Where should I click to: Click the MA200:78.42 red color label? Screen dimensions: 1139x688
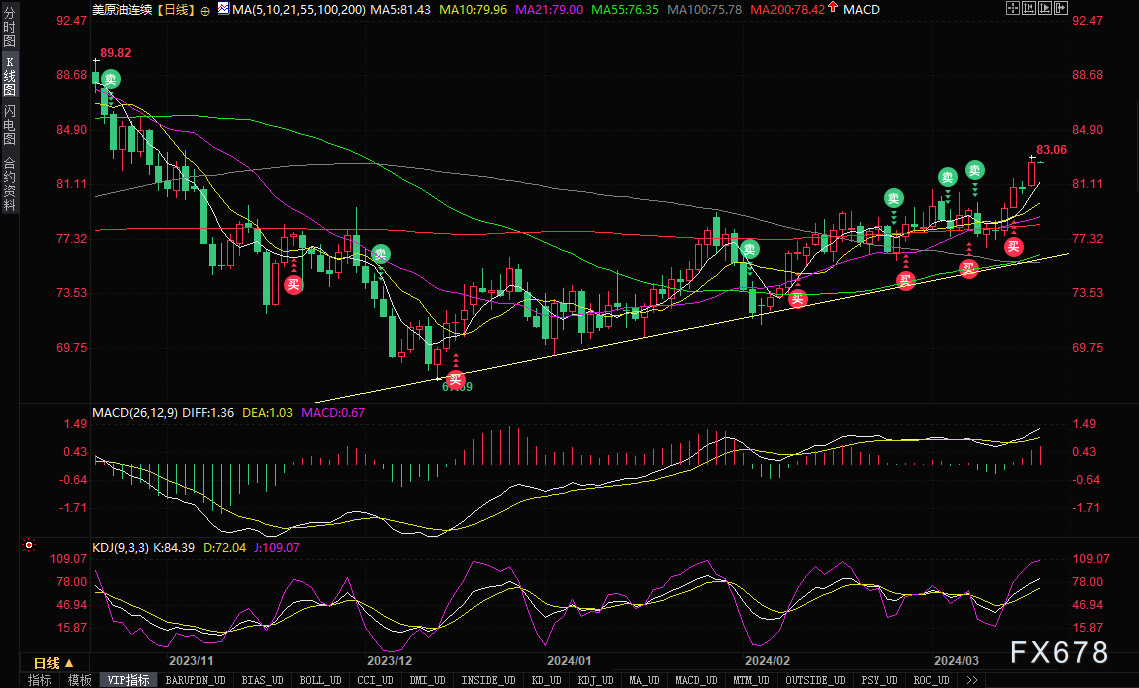787,9
